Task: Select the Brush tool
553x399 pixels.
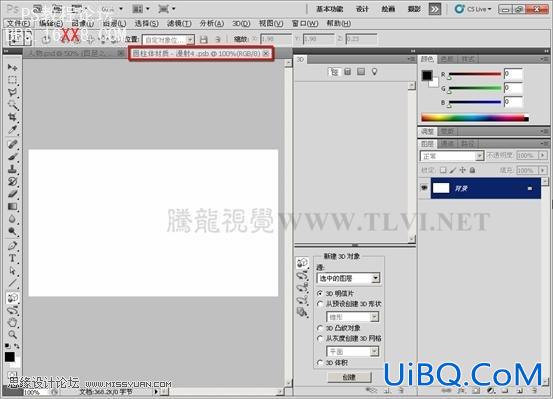Action: click(x=13, y=156)
